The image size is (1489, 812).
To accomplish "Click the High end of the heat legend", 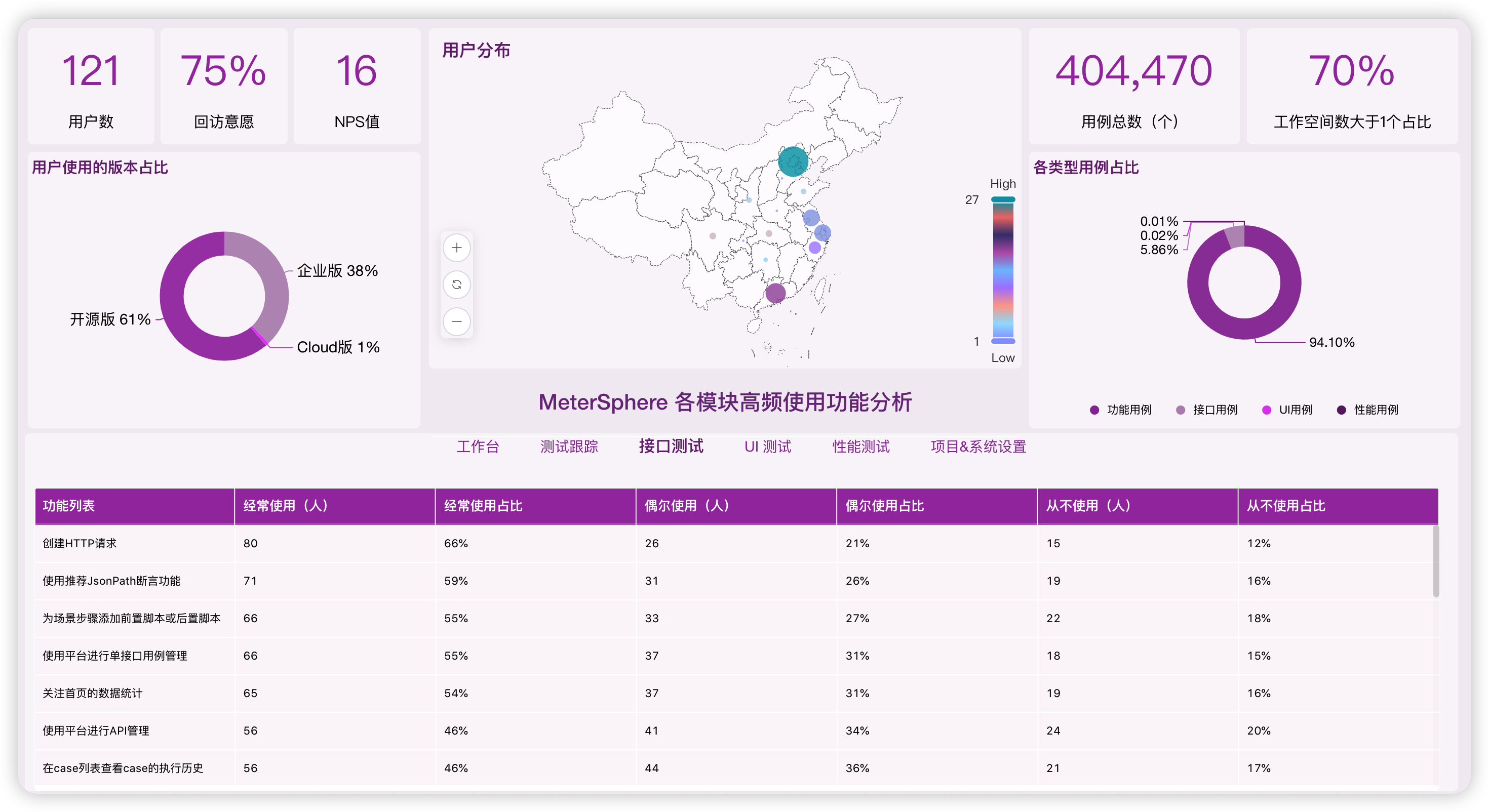I will [1002, 199].
